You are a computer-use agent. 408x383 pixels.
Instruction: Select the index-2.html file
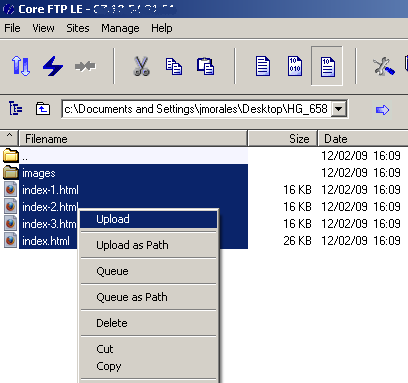click(50, 207)
